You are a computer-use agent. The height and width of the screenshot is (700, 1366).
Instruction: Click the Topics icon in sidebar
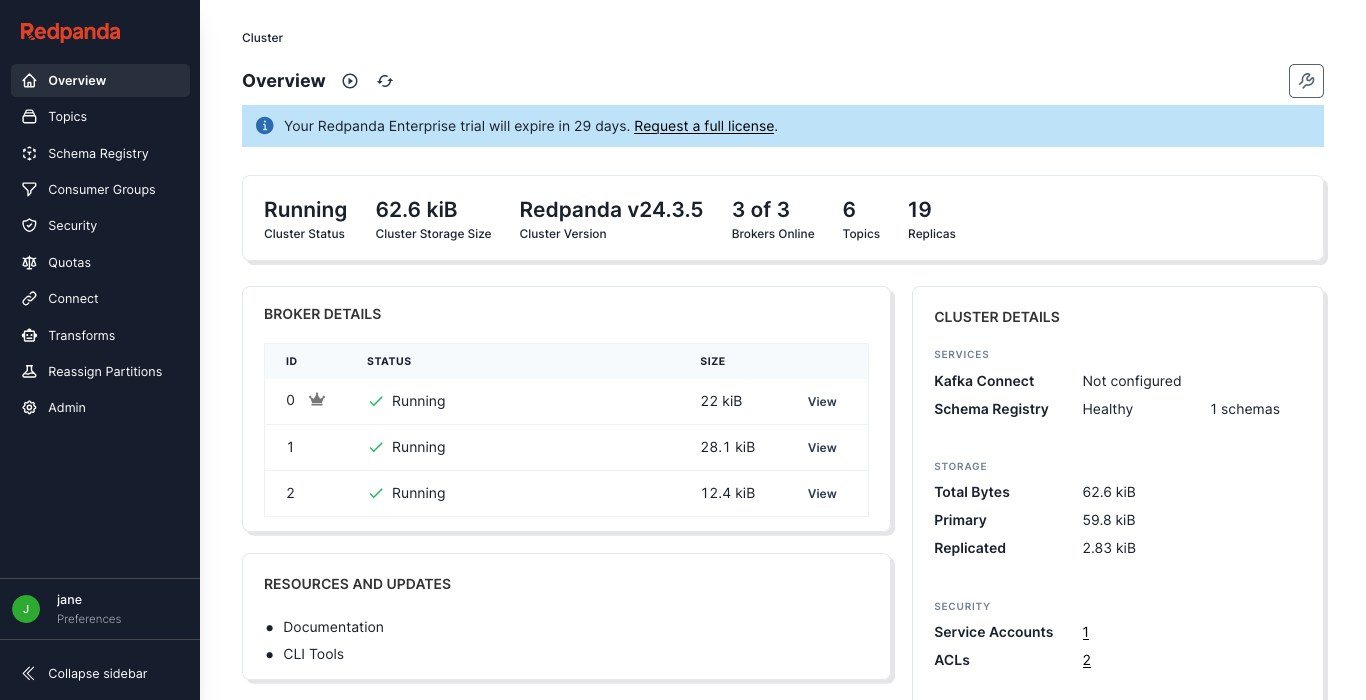pyautogui.click(x=30, y=117)
